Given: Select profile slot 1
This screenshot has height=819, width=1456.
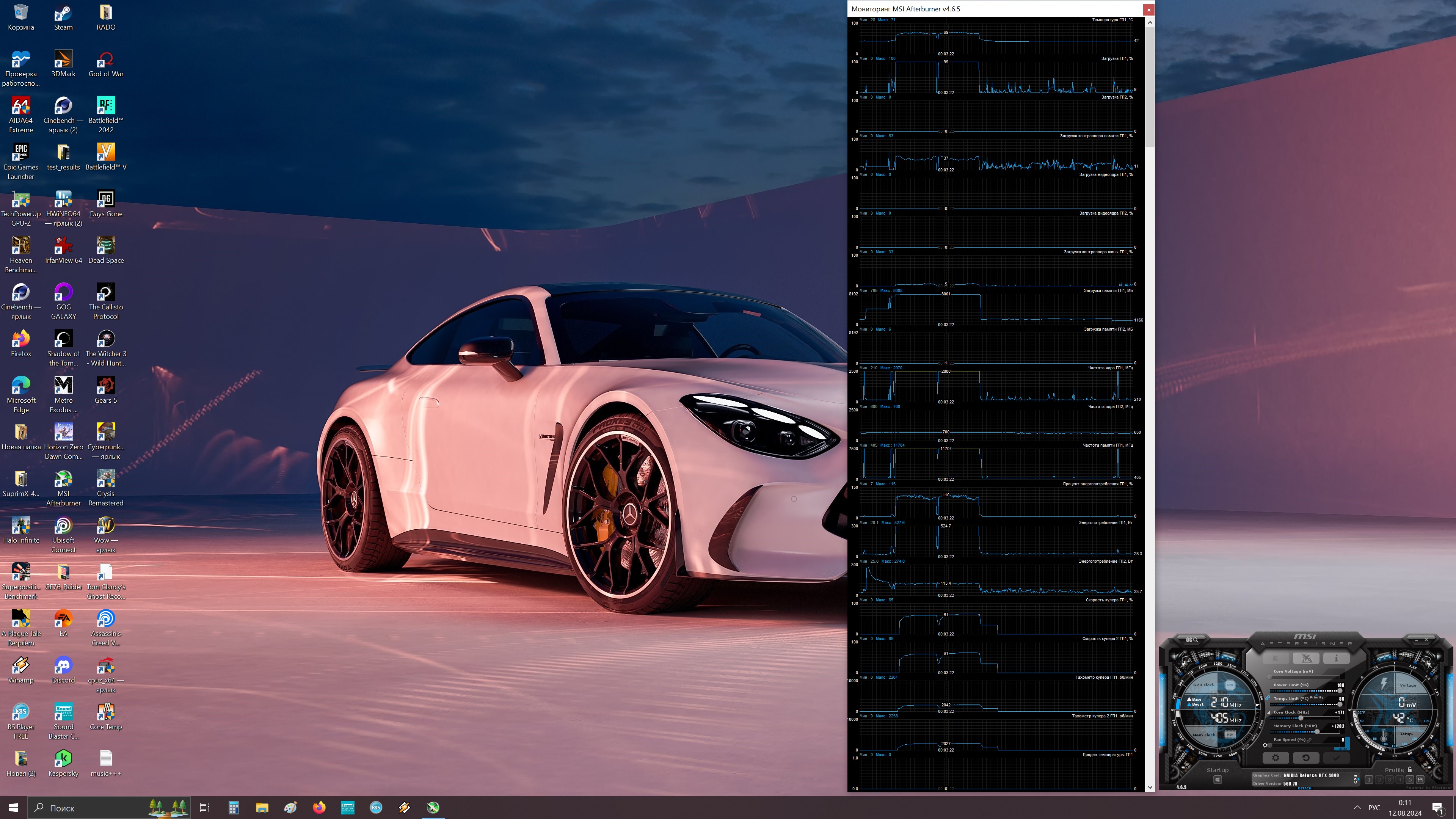Looking at the screenshot, I should (1369, 780).
